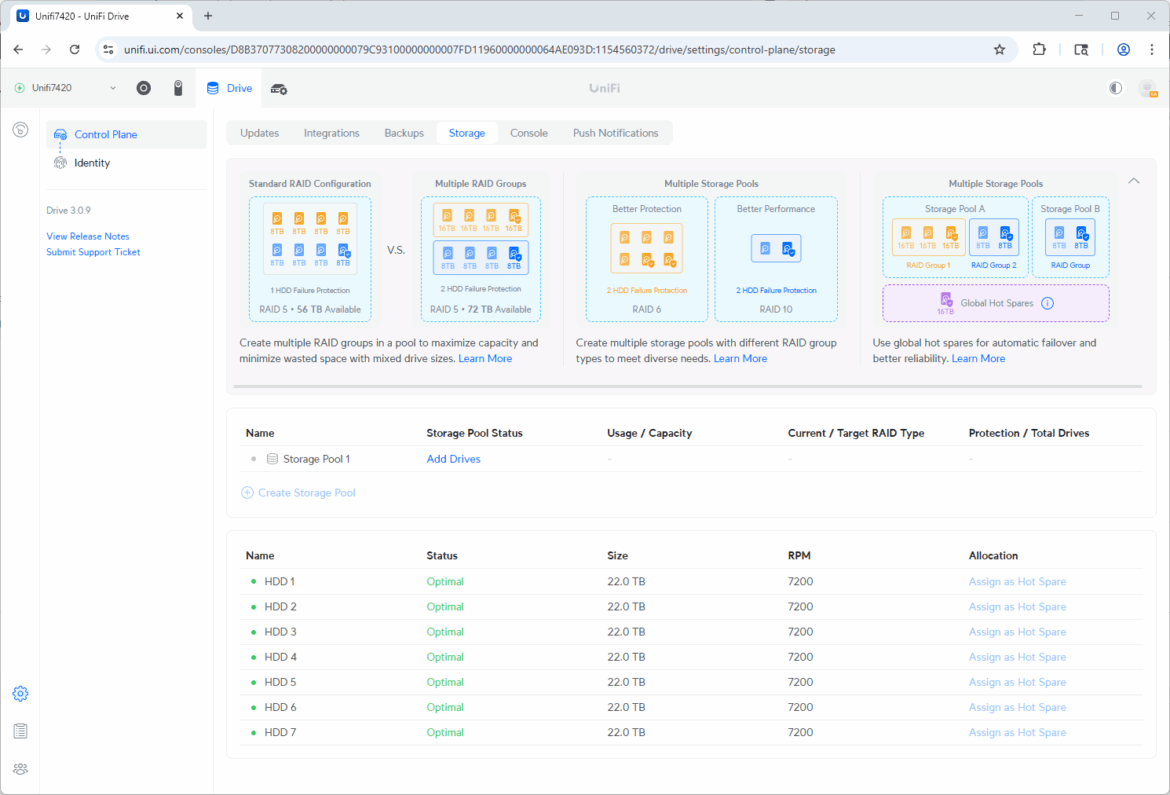Expand the Unifi7420 console dropdown
This screenshot has width=1170, height=795.
pyautogui.click(x=112, y=88)
